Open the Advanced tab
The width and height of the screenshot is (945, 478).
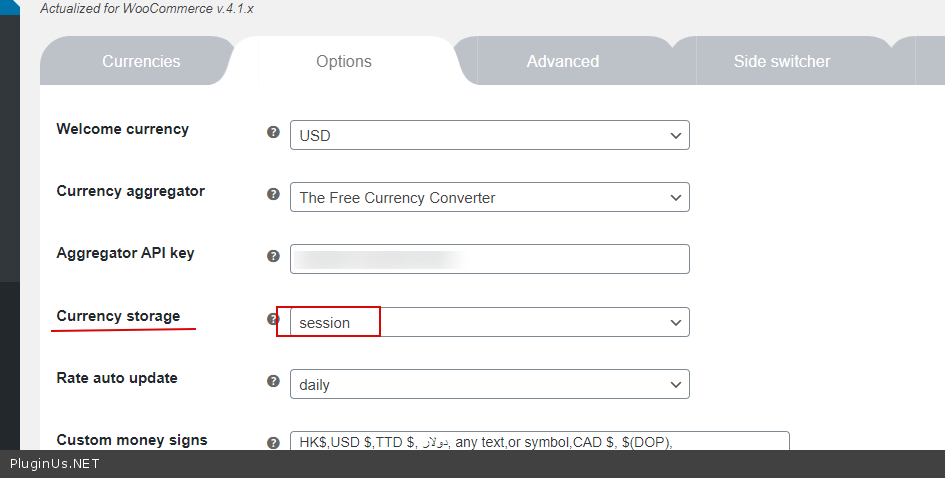[563, 62]
